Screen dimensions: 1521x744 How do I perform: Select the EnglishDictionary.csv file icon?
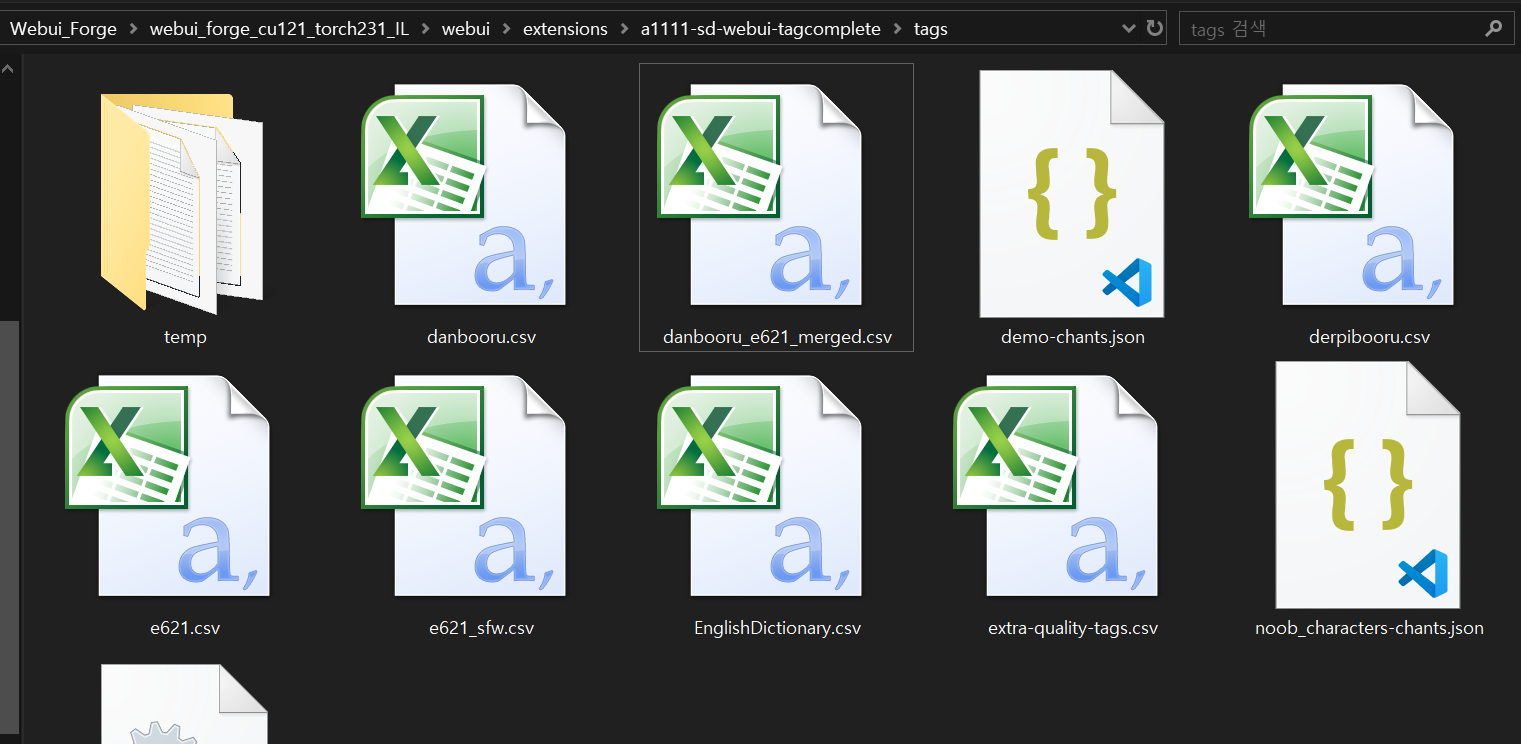(759, 486)
